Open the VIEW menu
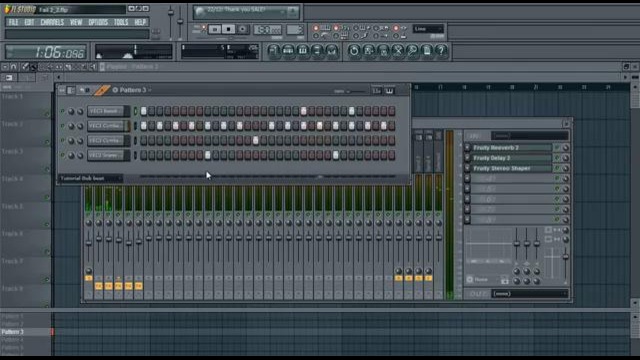 tap(76, 22)
